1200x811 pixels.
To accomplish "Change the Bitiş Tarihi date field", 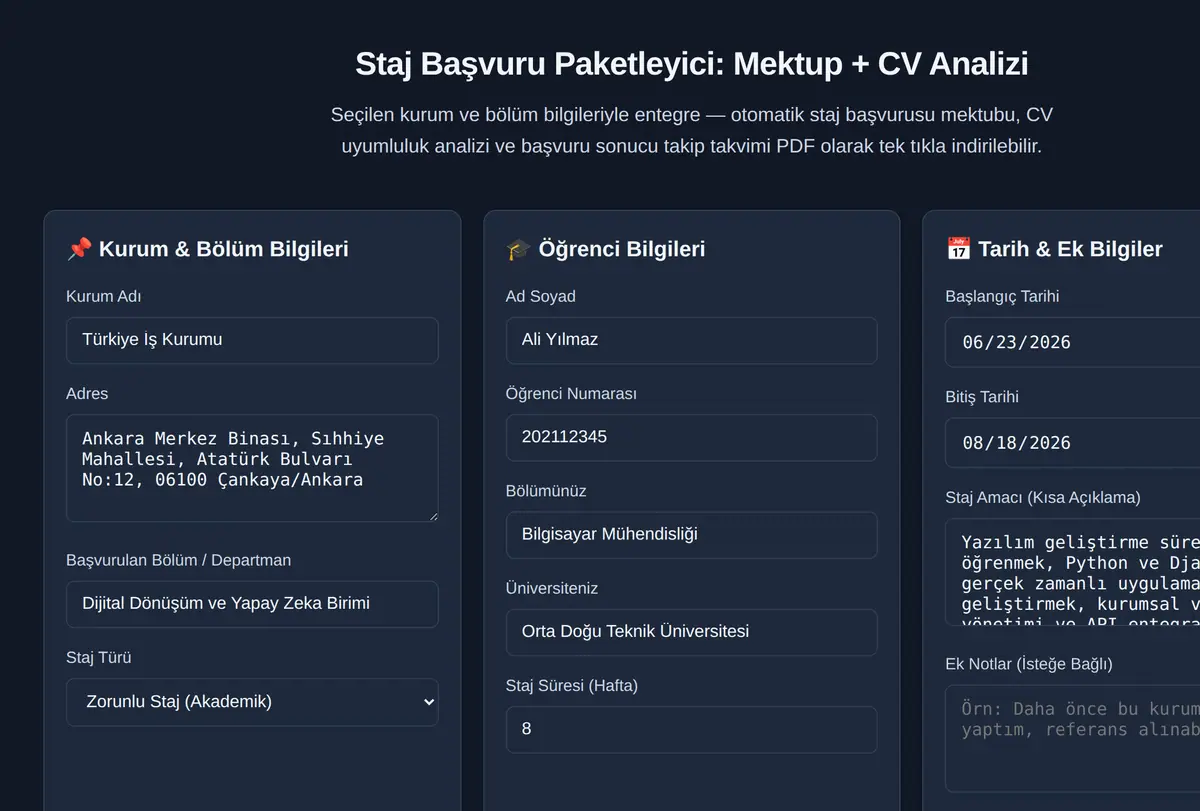I will [1072, 443].
